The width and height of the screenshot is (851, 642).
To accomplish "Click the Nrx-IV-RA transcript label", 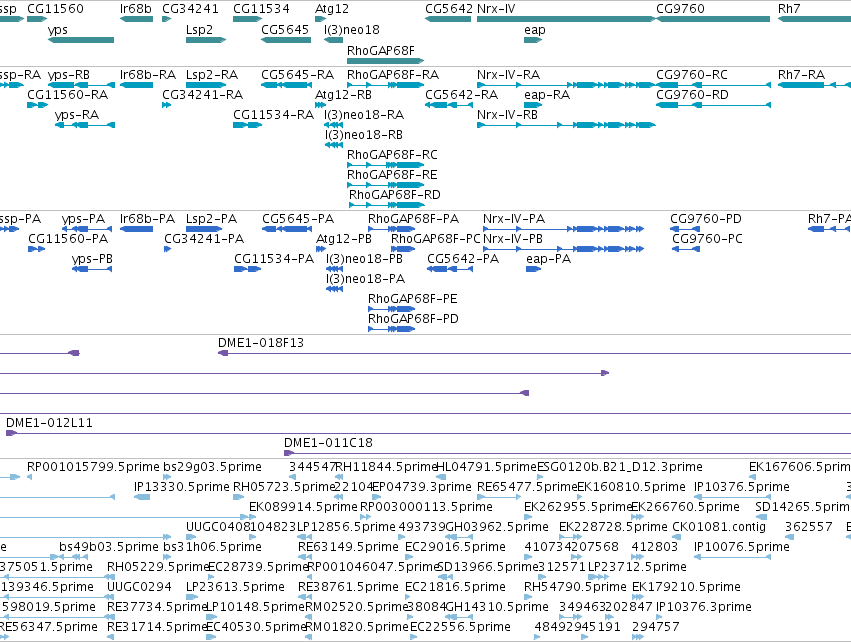I will pyautogui.click(x=509, y=74).
